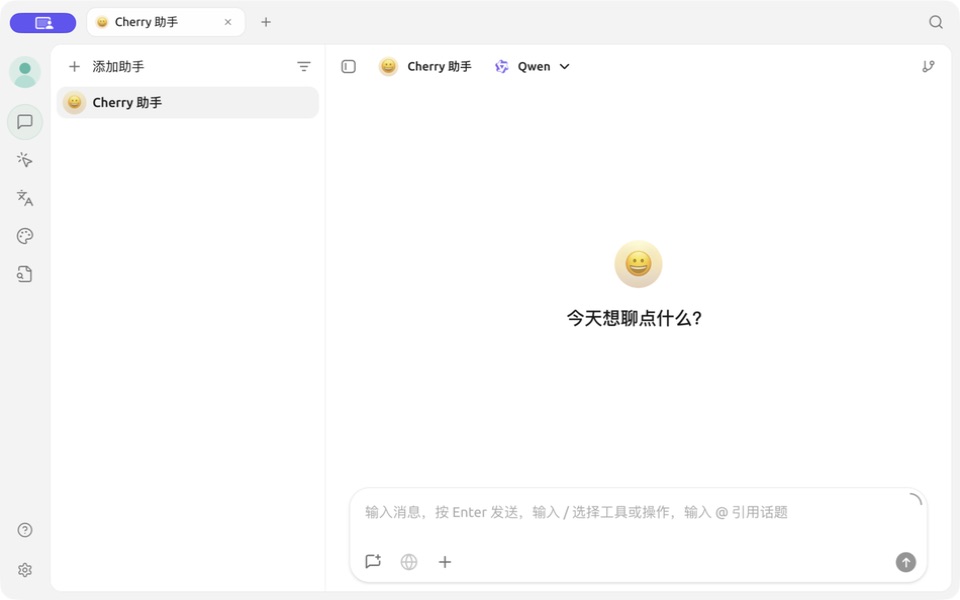
Task: Click the large smiley assistant avatar
Action: pyautogui.click(x=639, y=264)
